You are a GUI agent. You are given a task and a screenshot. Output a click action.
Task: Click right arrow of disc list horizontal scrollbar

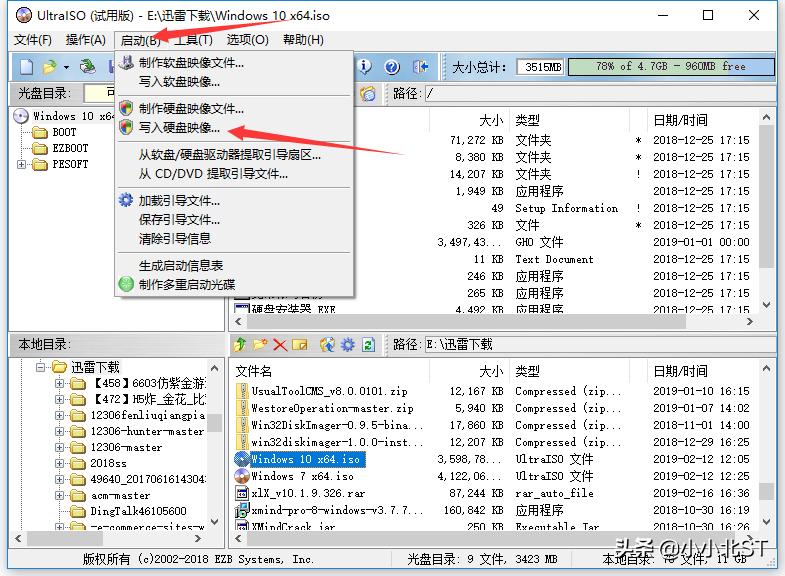coord(749,321)
